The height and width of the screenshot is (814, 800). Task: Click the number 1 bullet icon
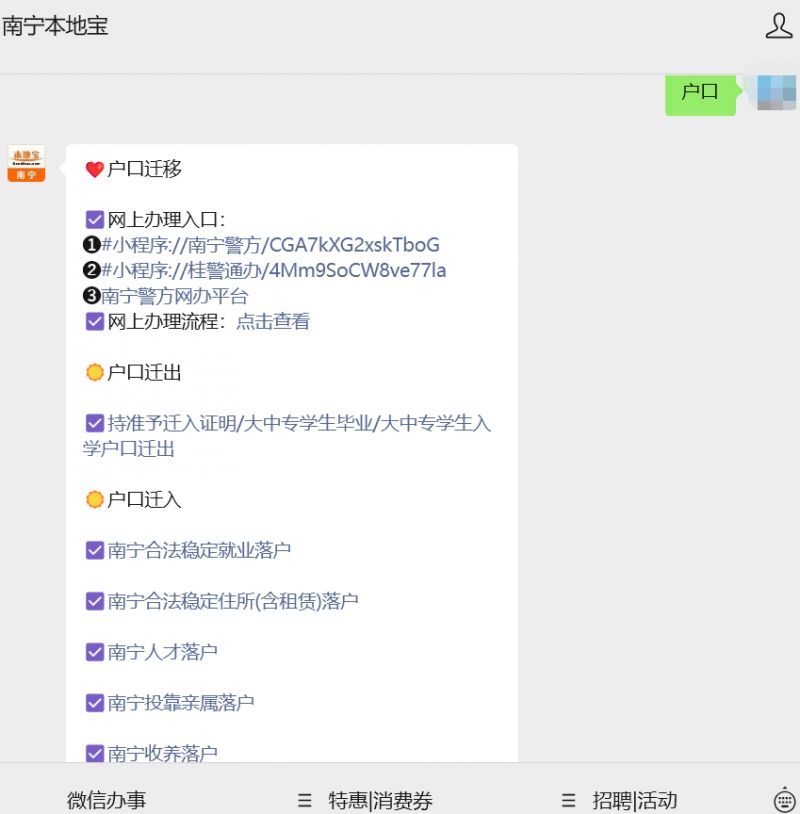pyautogui.click(x=92, y=245)
